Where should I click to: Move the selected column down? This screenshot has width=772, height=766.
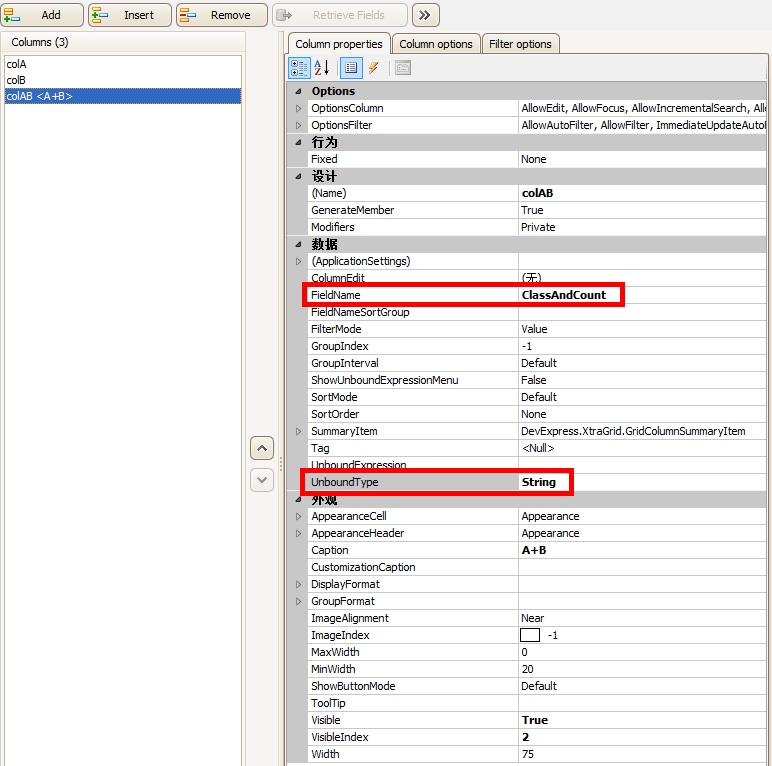tap(262, 480)
